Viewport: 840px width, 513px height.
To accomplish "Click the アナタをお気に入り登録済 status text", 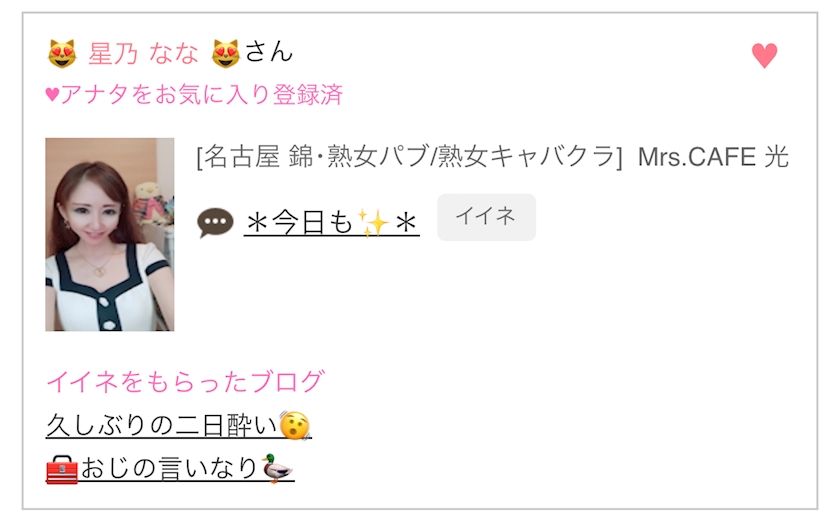I will (201, 95).
